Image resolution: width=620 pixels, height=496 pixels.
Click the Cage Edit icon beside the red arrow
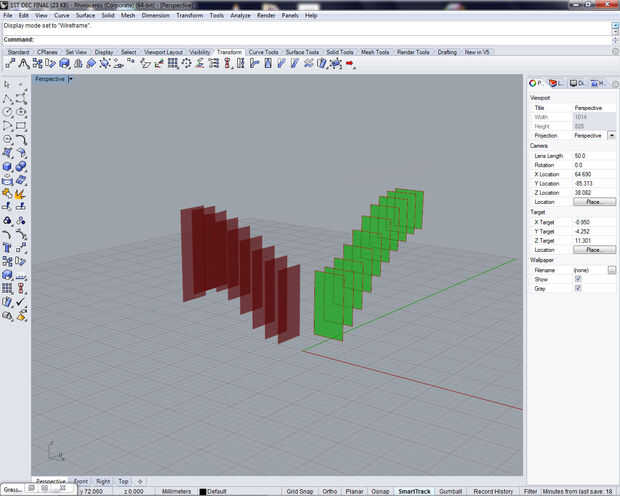(336, 63)
